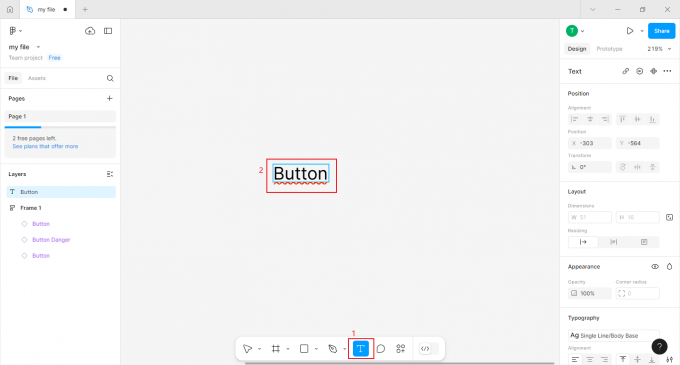
Task: Select the Text tool in the bottom toolbar
Action: [x=360, y=349]
